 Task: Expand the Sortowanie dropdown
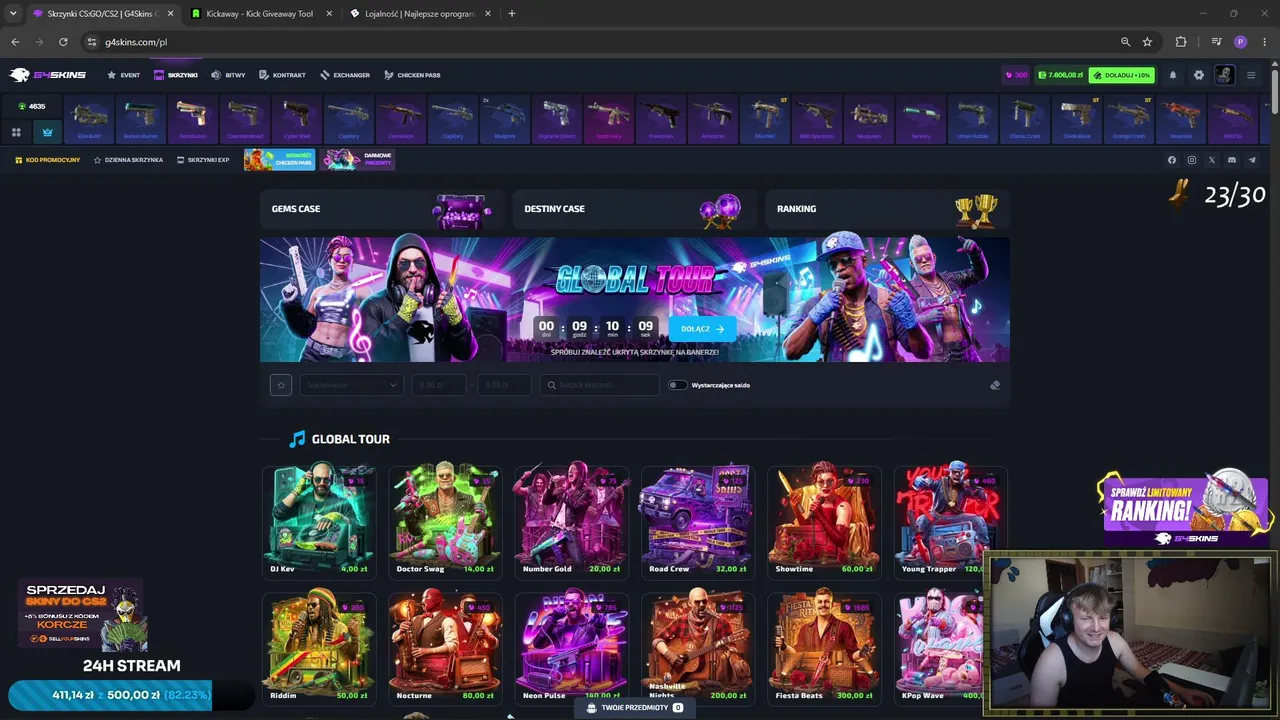pyautogui.click(x=352, y=385)
